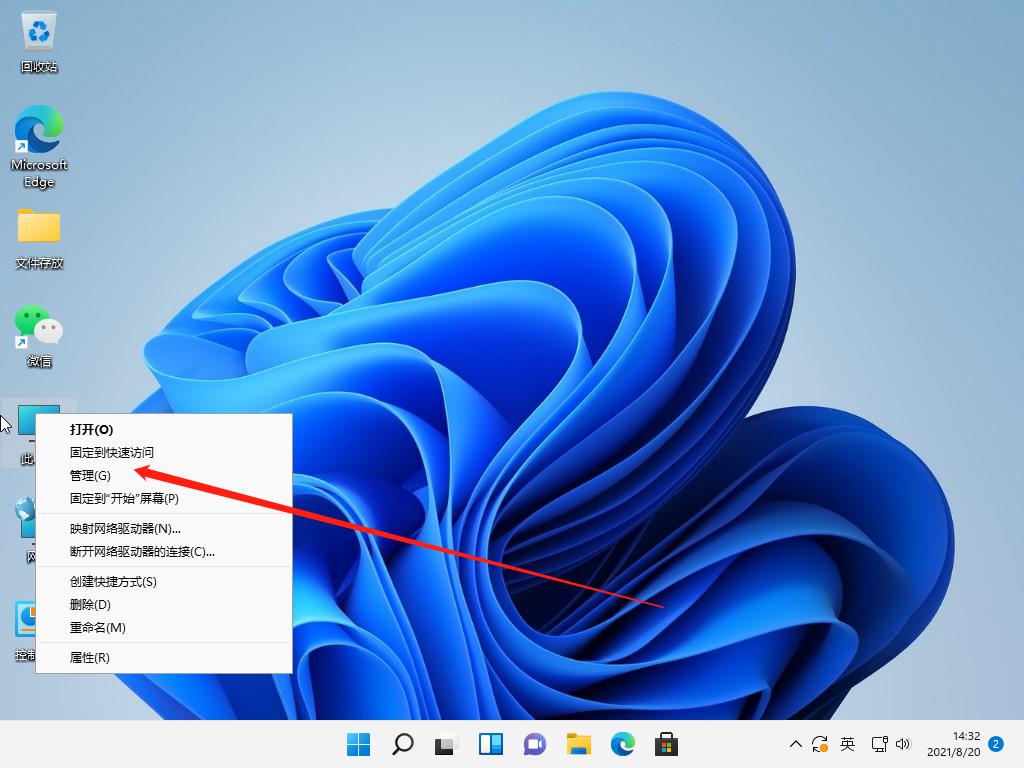Open File Explorer from the taskbar

point(578,744)
